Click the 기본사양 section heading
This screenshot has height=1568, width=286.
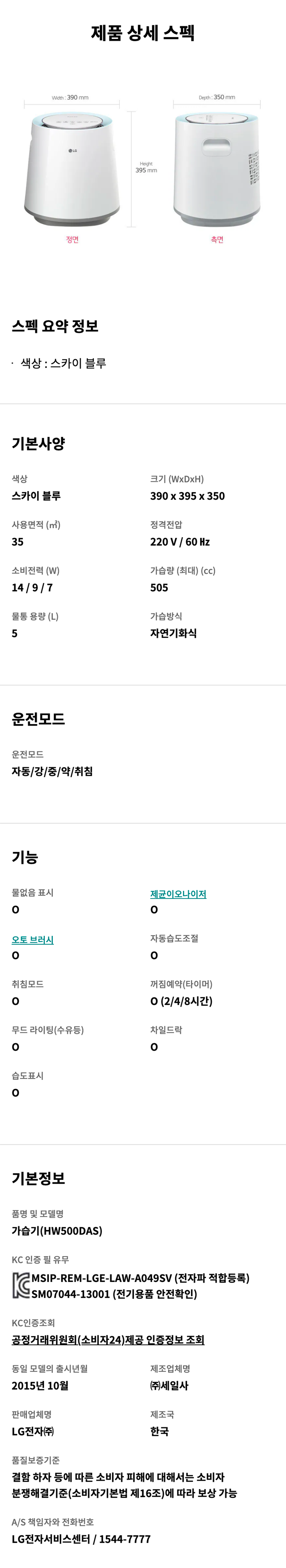pyautogui.click(x=38, y=443)
